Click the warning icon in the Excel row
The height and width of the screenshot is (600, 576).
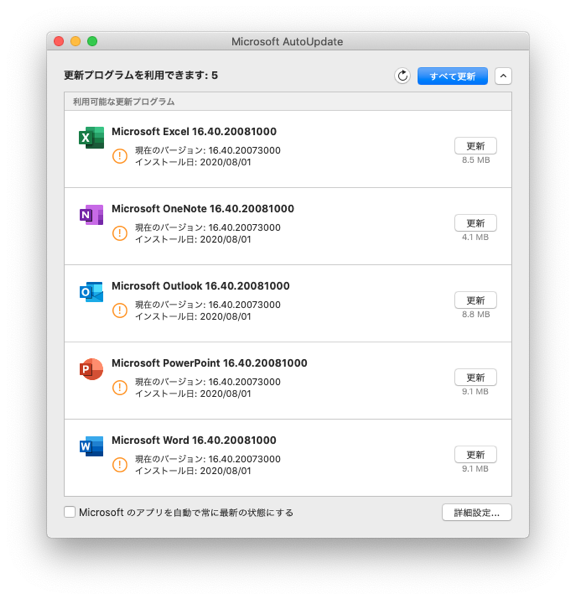click(x=120, y=156)
